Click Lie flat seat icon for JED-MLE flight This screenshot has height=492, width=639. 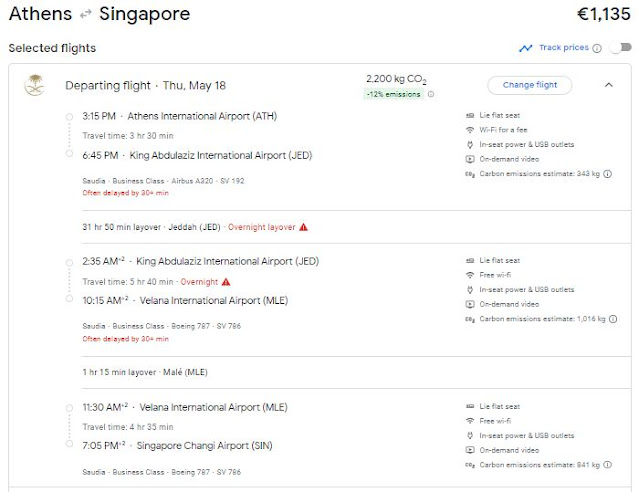click(470, 260)
